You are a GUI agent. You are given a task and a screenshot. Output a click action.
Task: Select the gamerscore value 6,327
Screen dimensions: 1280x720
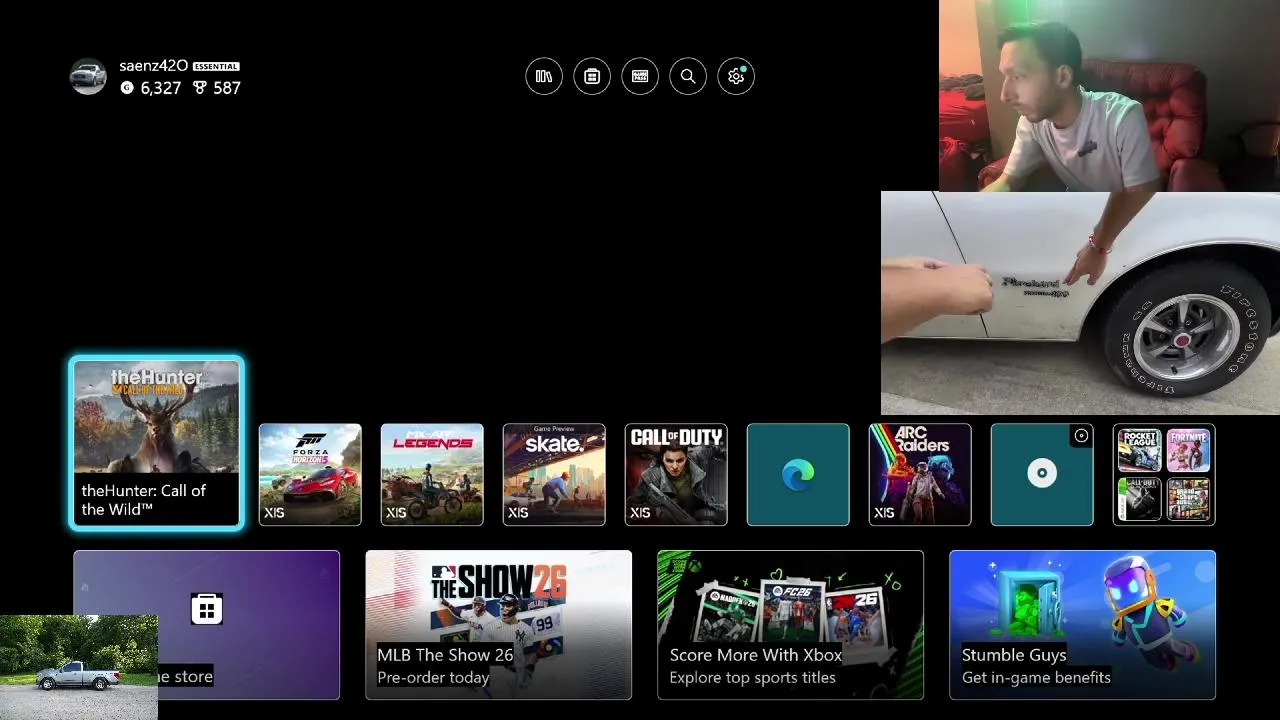tap(160, 88)
